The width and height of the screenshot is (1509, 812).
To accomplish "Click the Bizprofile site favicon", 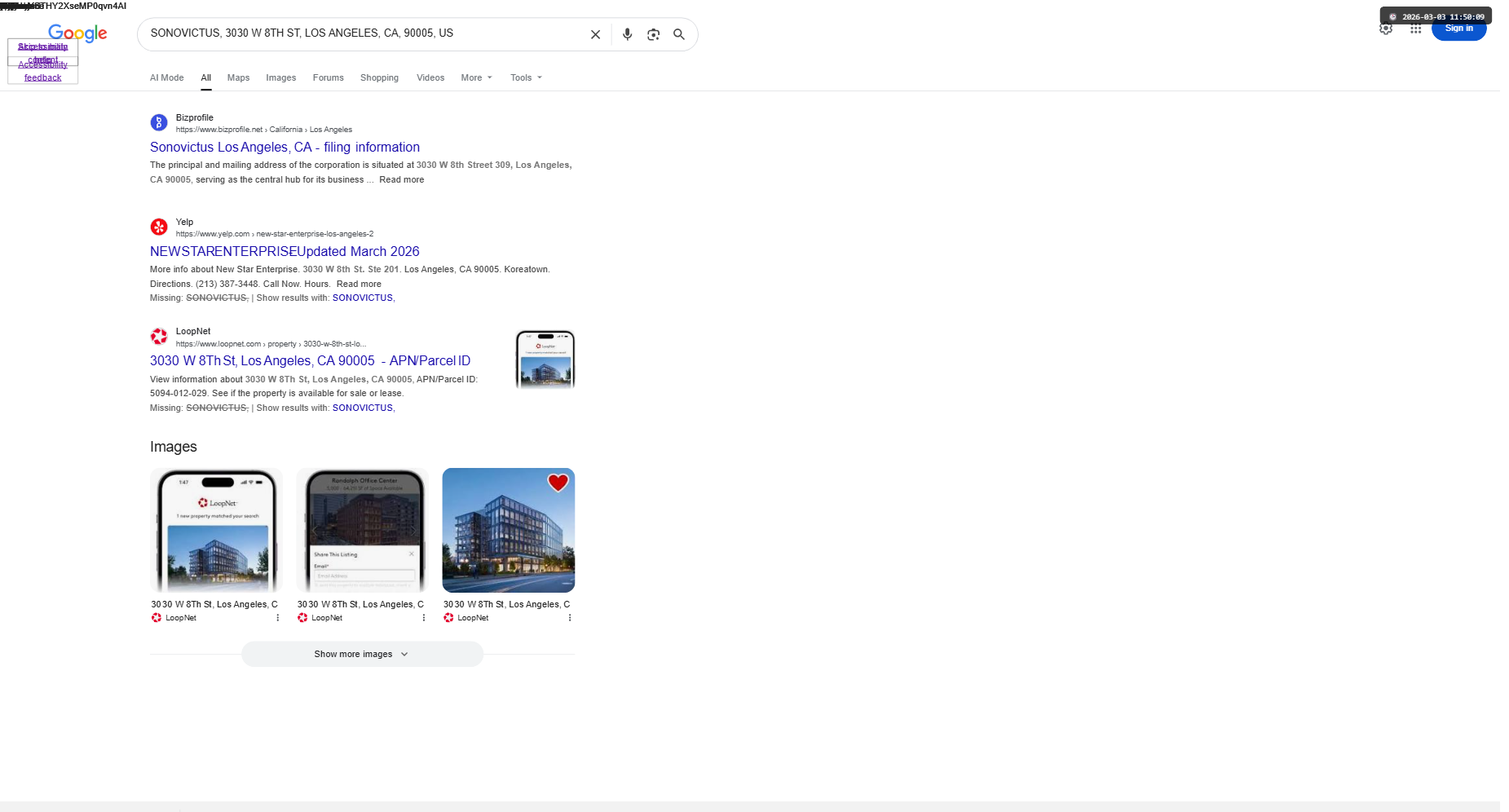I will (159, 123).
